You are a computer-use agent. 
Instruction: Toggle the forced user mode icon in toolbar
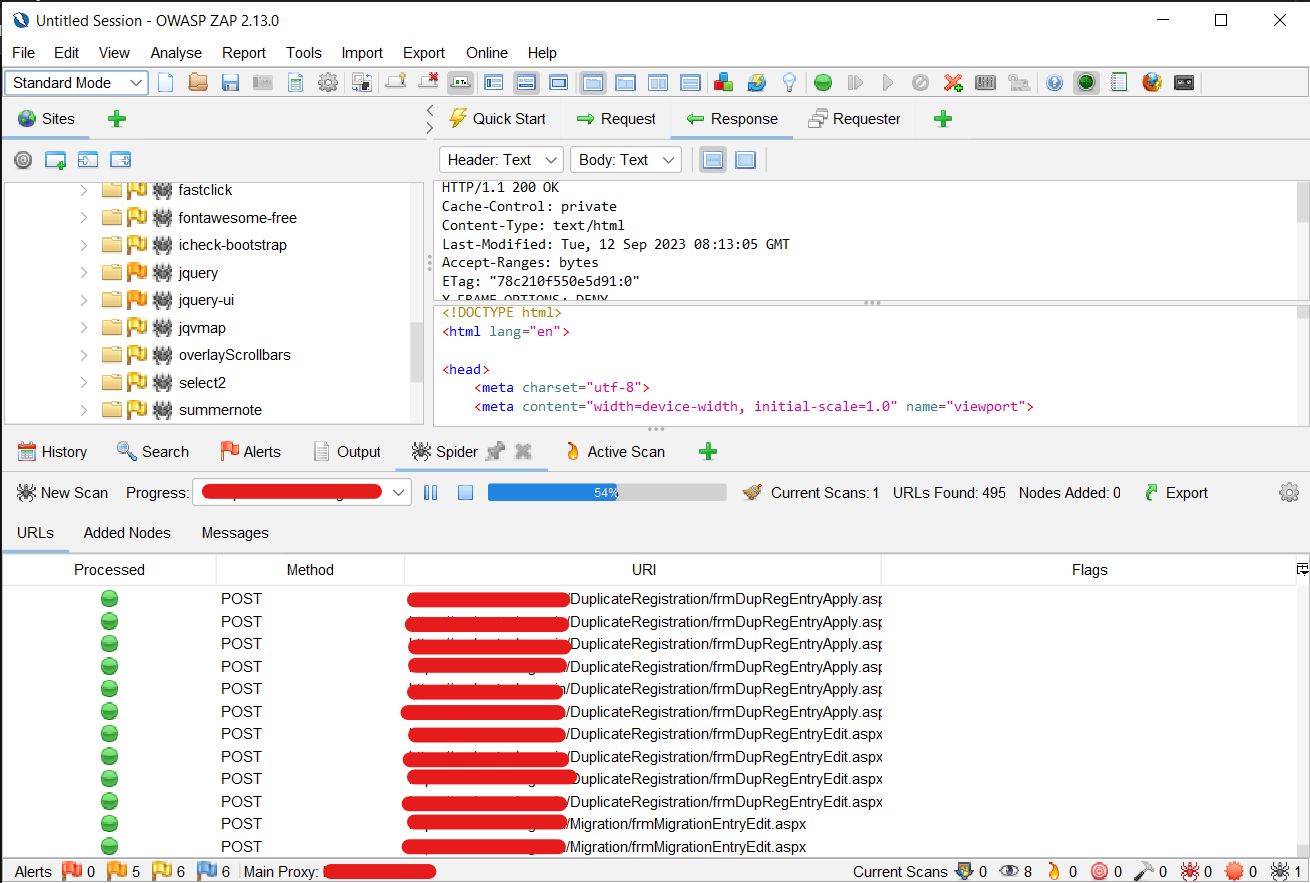(x=1019, y=83)
